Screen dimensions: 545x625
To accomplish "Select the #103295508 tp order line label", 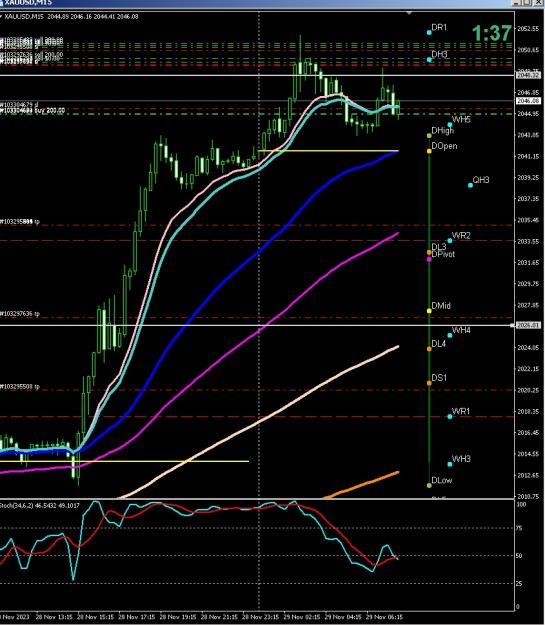I will (20, 386).
